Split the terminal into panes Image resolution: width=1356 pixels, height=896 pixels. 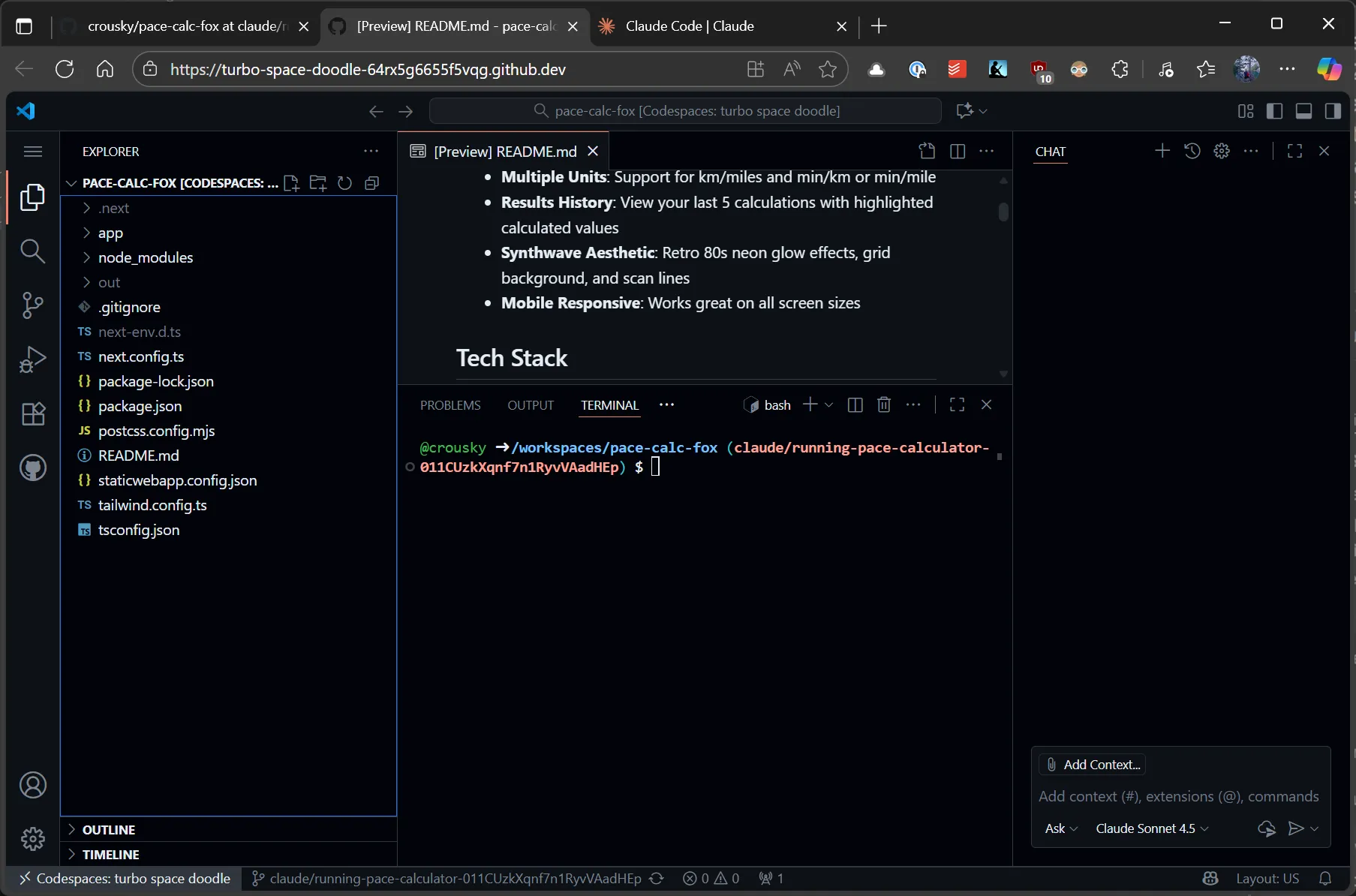pos(855,404)
